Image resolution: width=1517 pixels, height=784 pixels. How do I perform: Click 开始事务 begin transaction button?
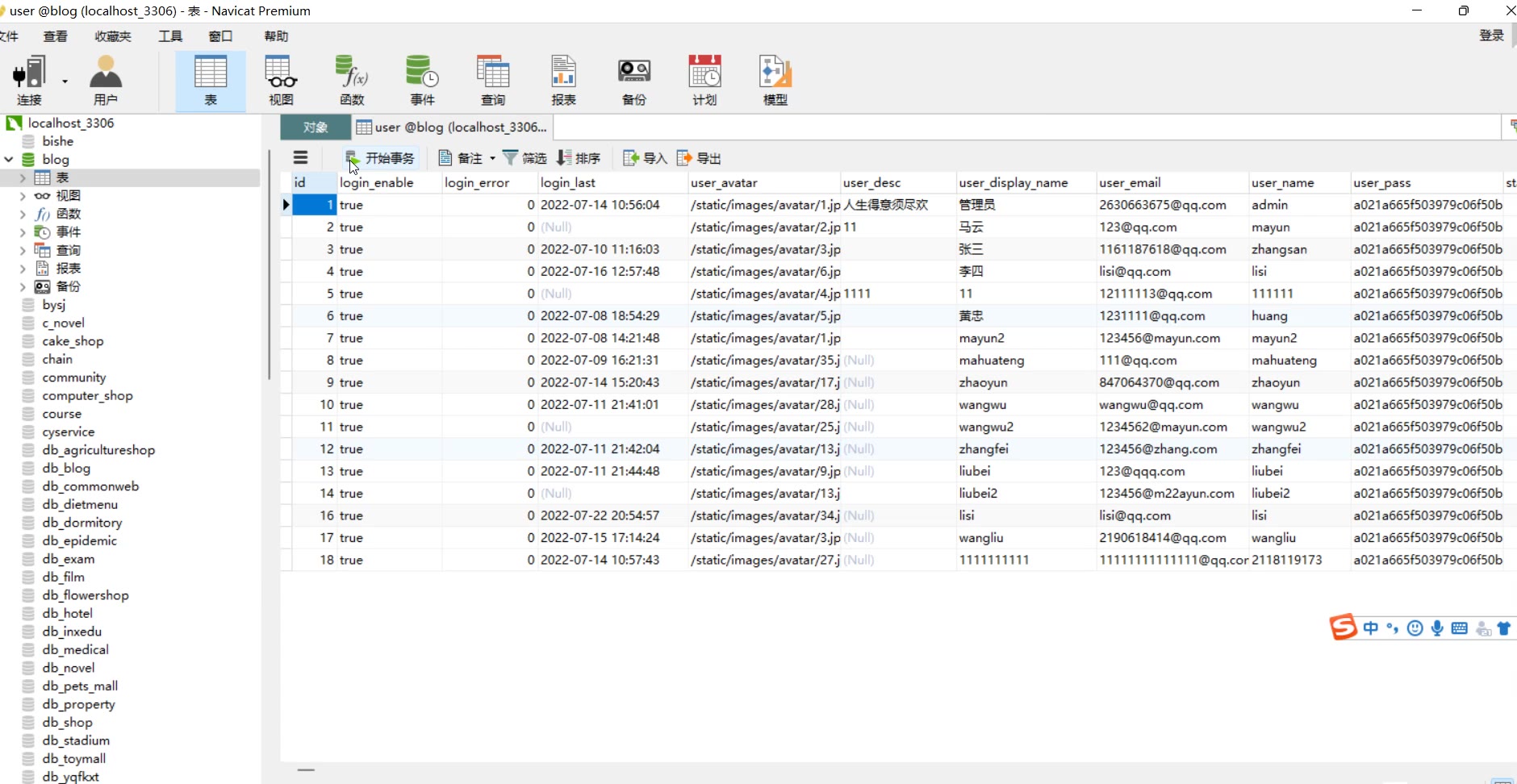click(x=380, y=158)
